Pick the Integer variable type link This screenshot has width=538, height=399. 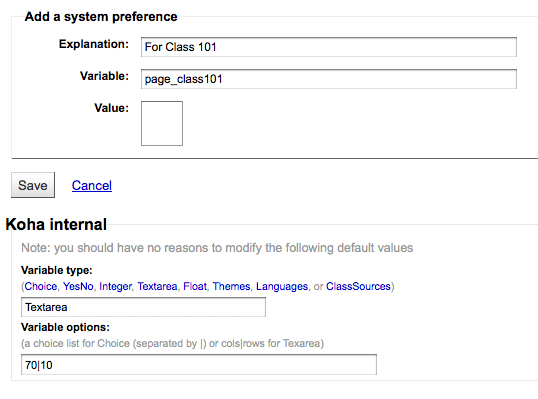click(115, 286)
